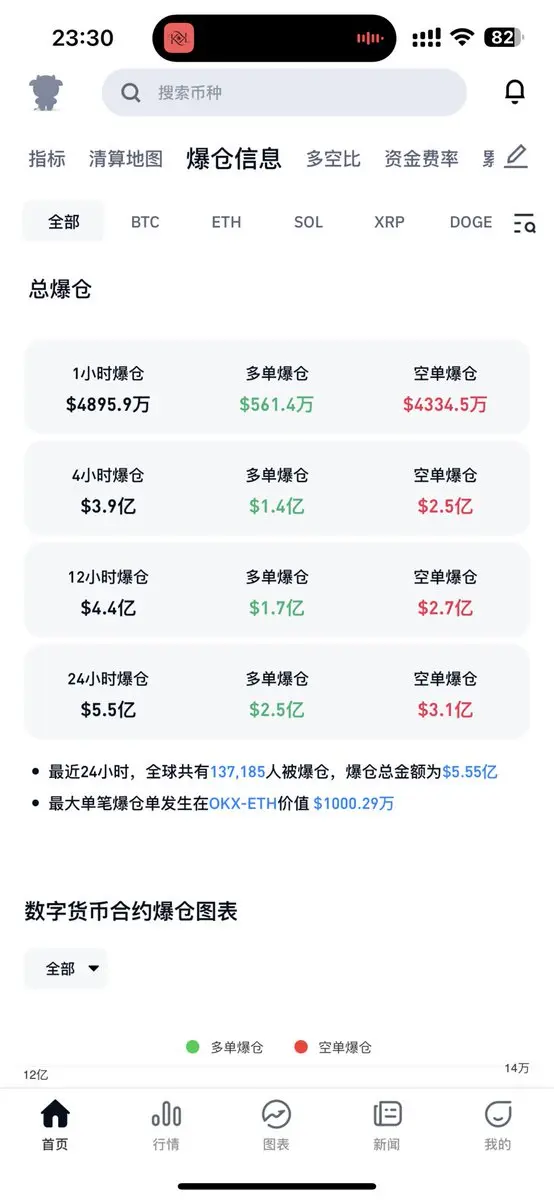This screenshot has height=1200, width=554.
Task: Switch to 多空比 tab
Action: point(333,158)
